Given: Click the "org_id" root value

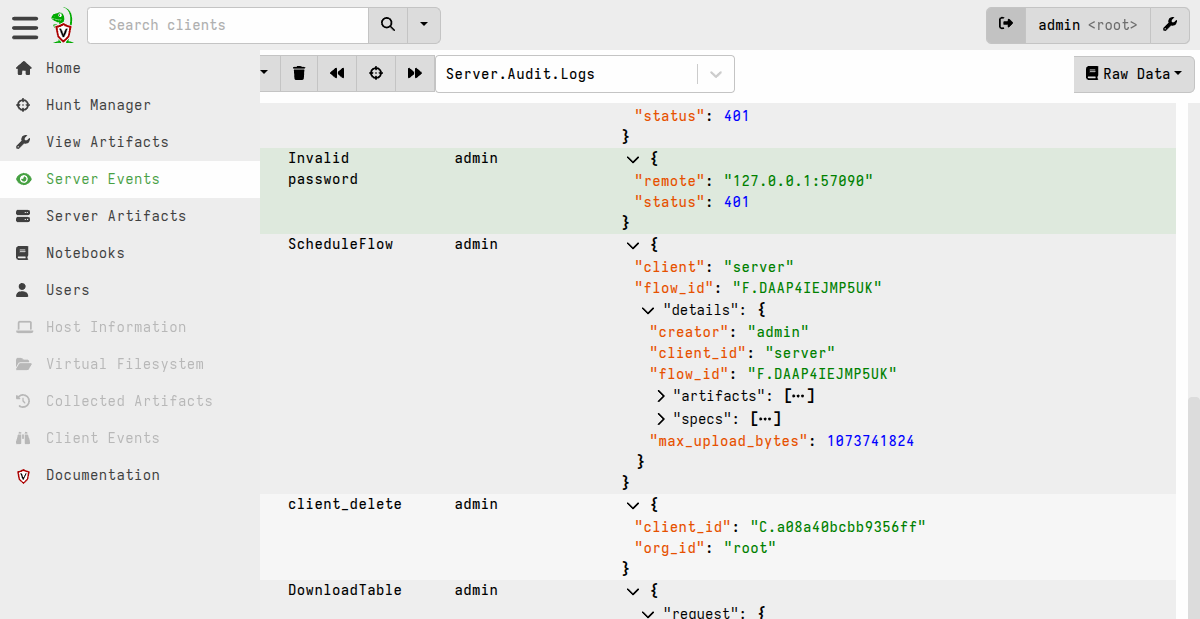Looking at the screenshot, I should [x=750, y=548].
